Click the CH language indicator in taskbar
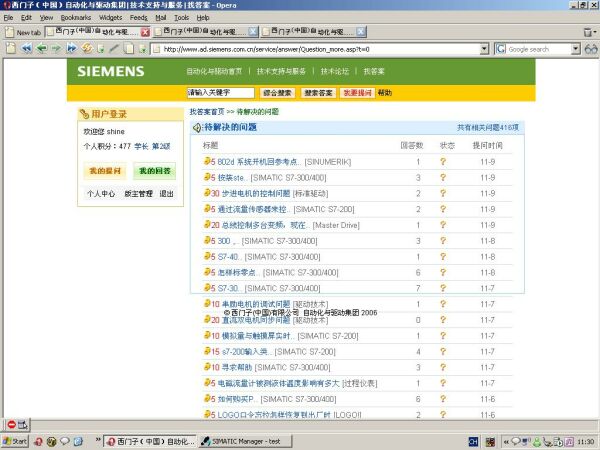Viewport: 600px width, 450px height. [473, 442]
